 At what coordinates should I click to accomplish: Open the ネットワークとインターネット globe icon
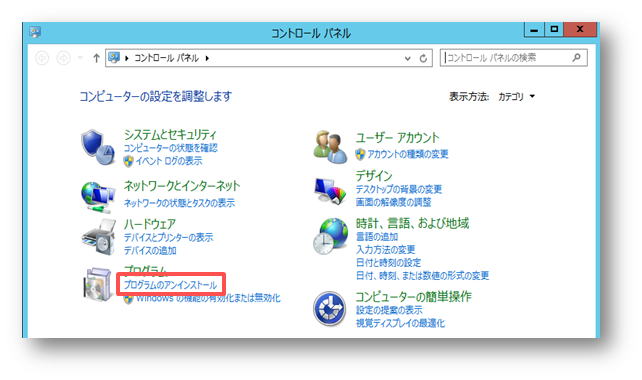point(97,197)
